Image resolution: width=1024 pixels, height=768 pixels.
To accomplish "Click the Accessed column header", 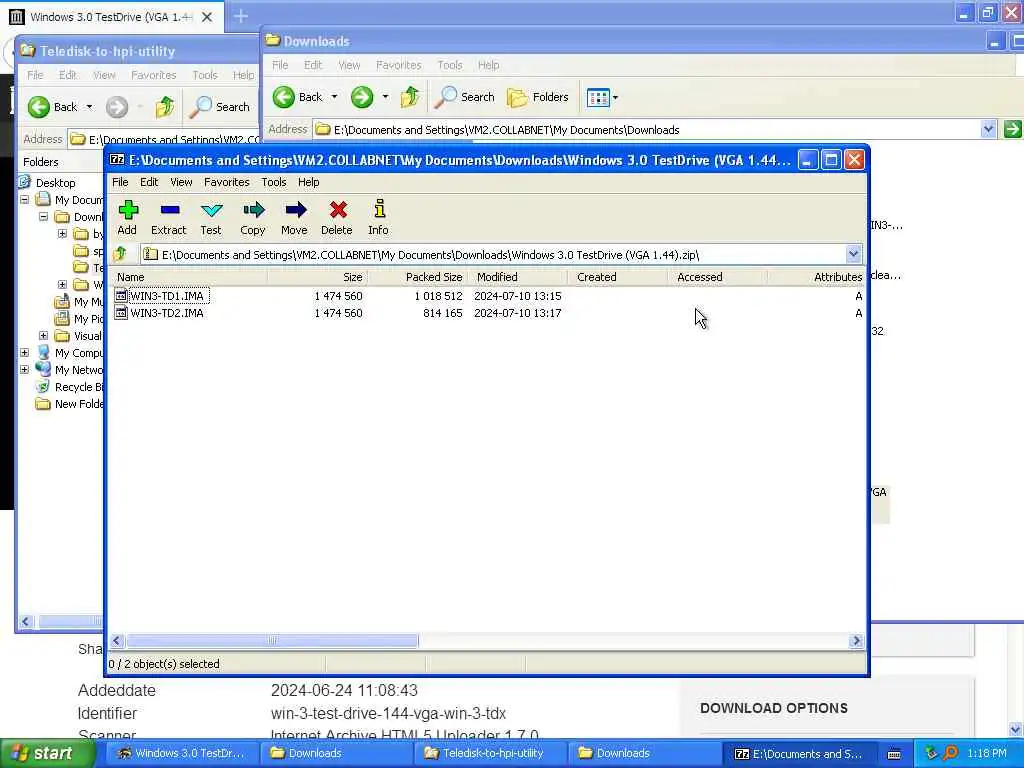I will (x=717, y=277).
